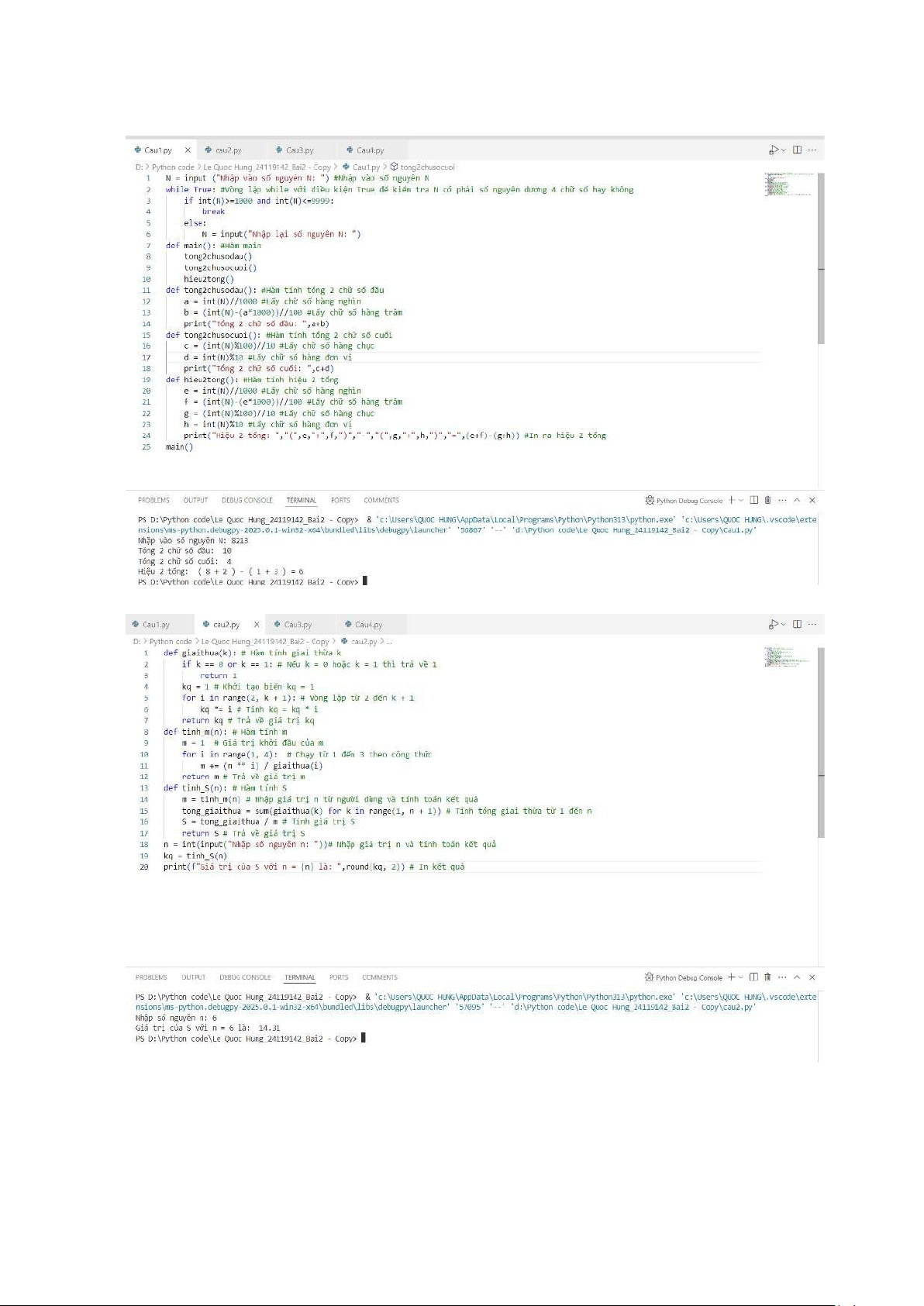The width and height of the screenshot is (924, 1306).
Task: Run Python file icon above cau2.py code
Action: tap(774, 625)
